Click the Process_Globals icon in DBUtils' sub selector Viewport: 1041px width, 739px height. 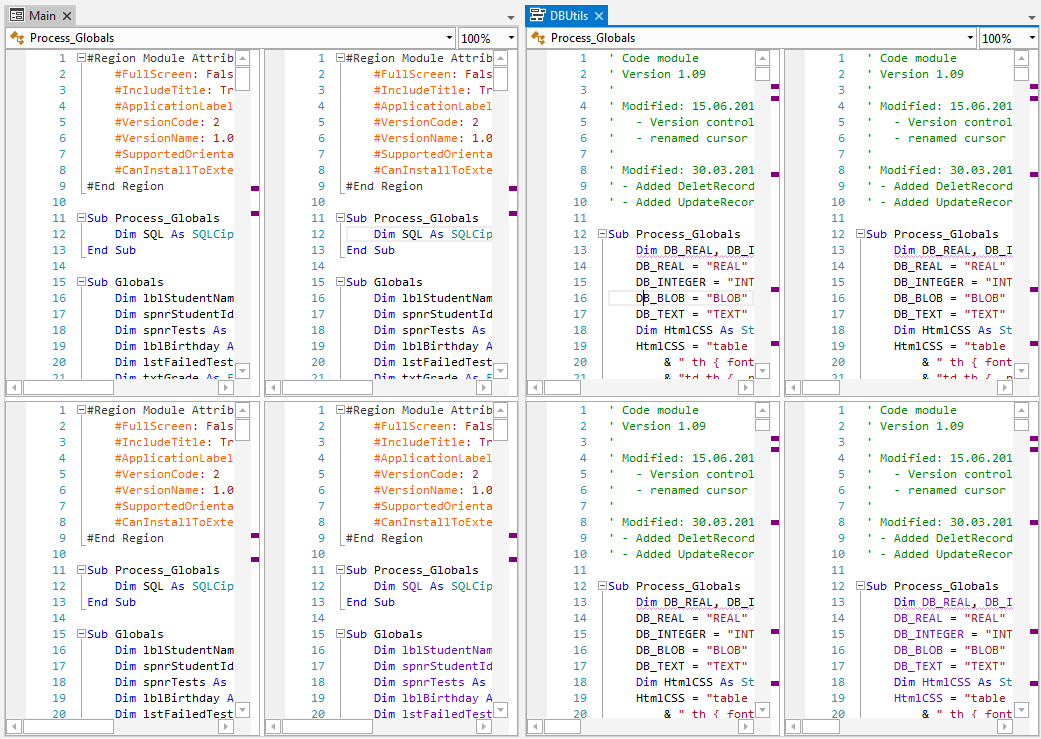point(538,38)
